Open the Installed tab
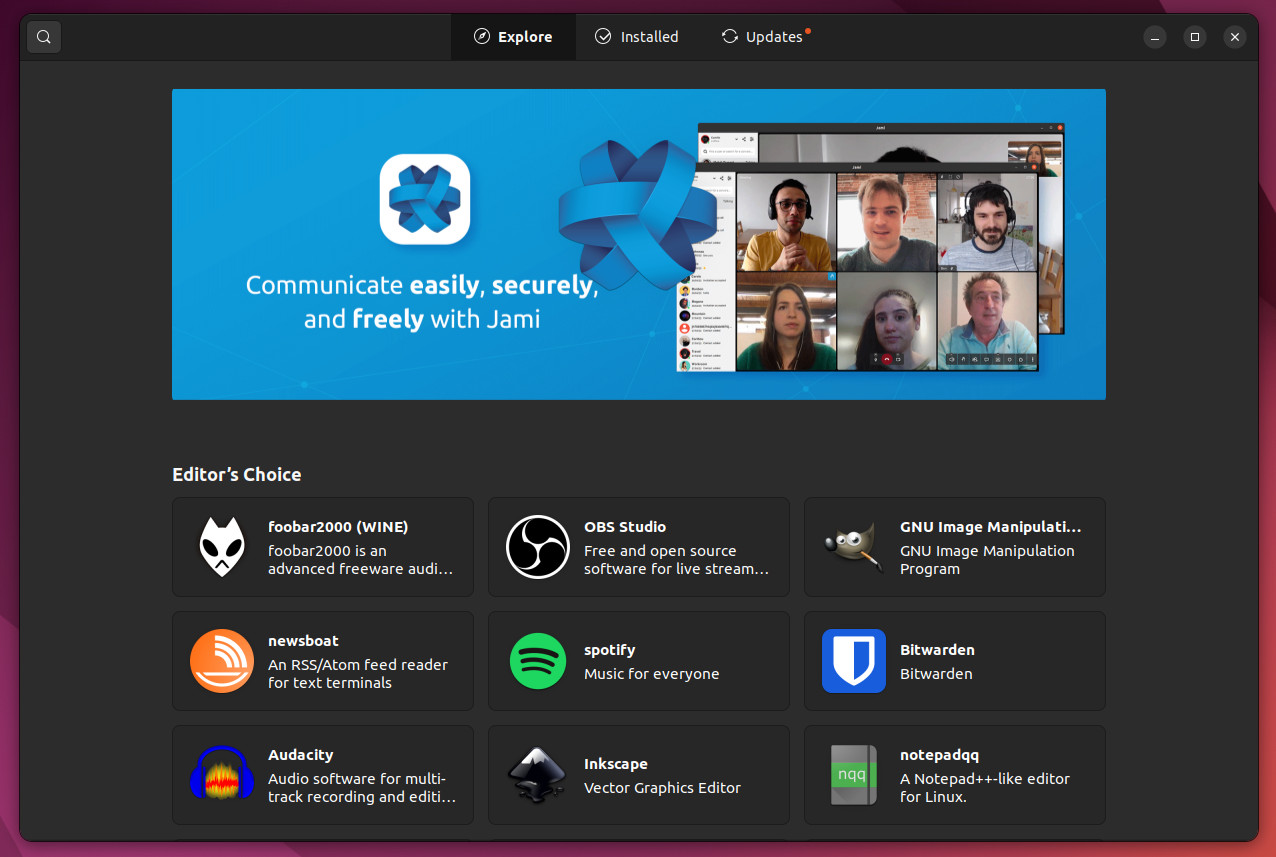The width and height of the screenshot is (1276, 857). pos(636,37)
